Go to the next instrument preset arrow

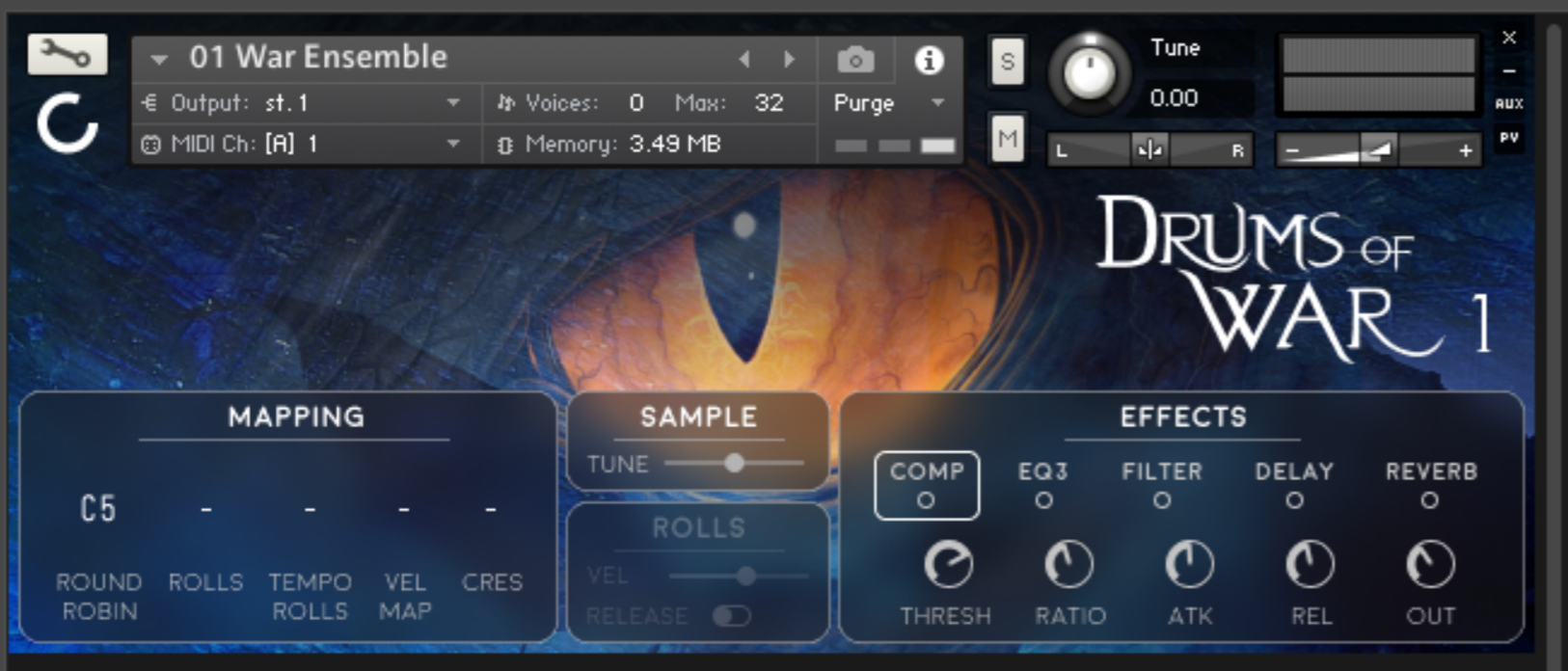coord(789,60)
